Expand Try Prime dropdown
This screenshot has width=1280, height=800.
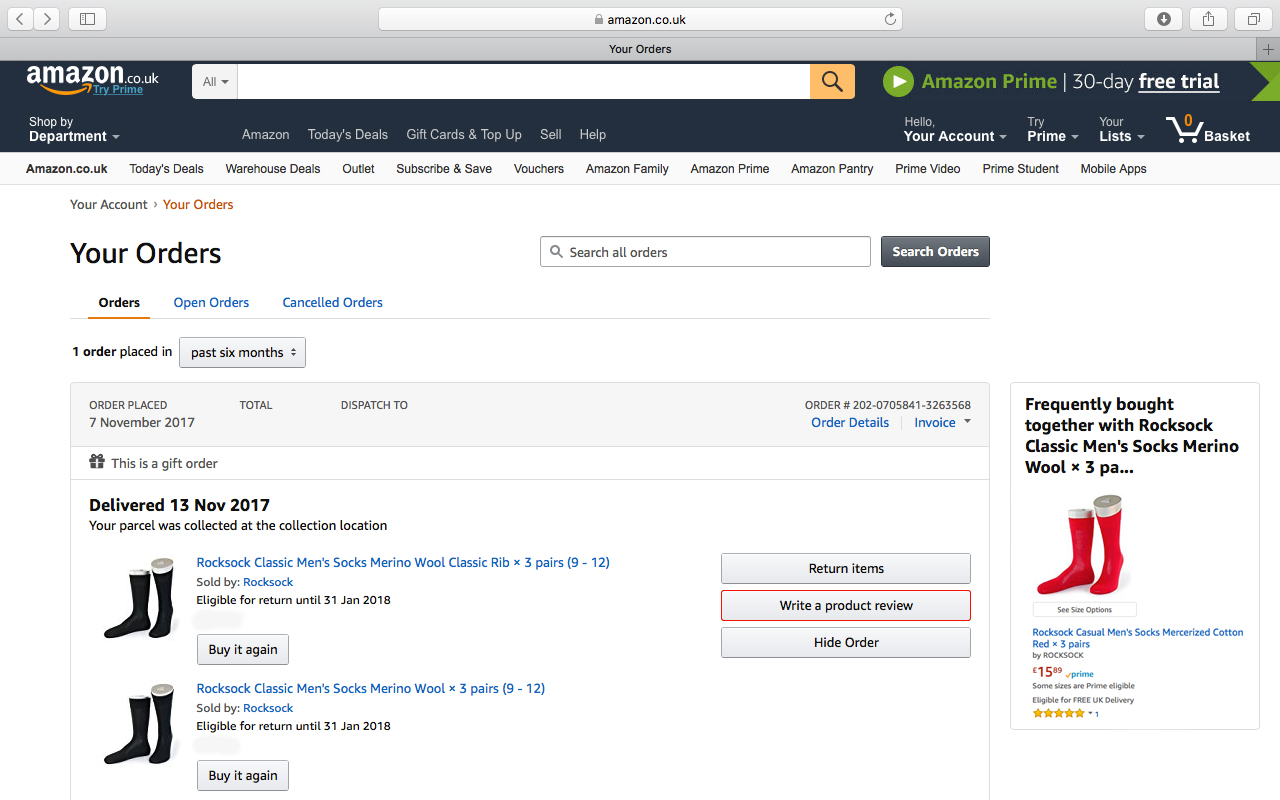tap(1052, 129)
